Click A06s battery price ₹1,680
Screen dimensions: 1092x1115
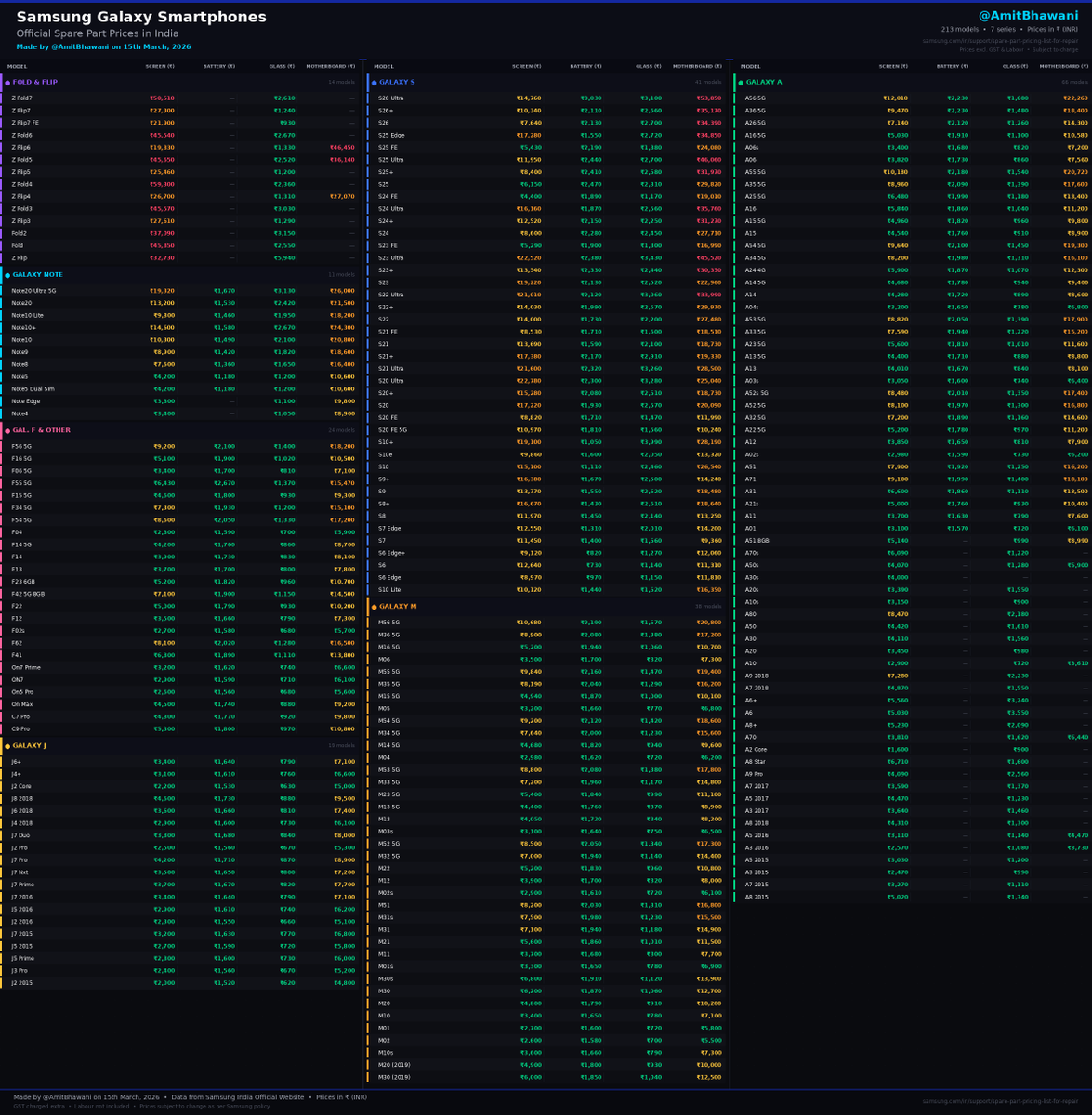click(x=958, y=148)
